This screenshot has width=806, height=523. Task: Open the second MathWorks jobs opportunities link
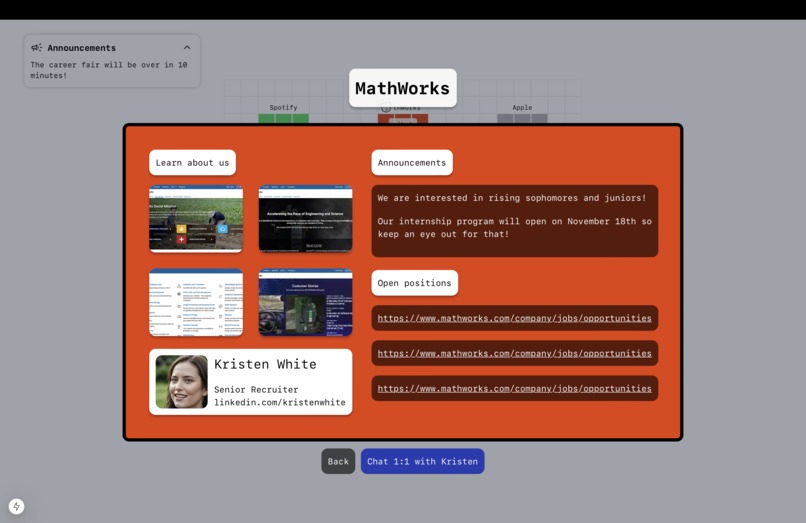click(515, 353)
